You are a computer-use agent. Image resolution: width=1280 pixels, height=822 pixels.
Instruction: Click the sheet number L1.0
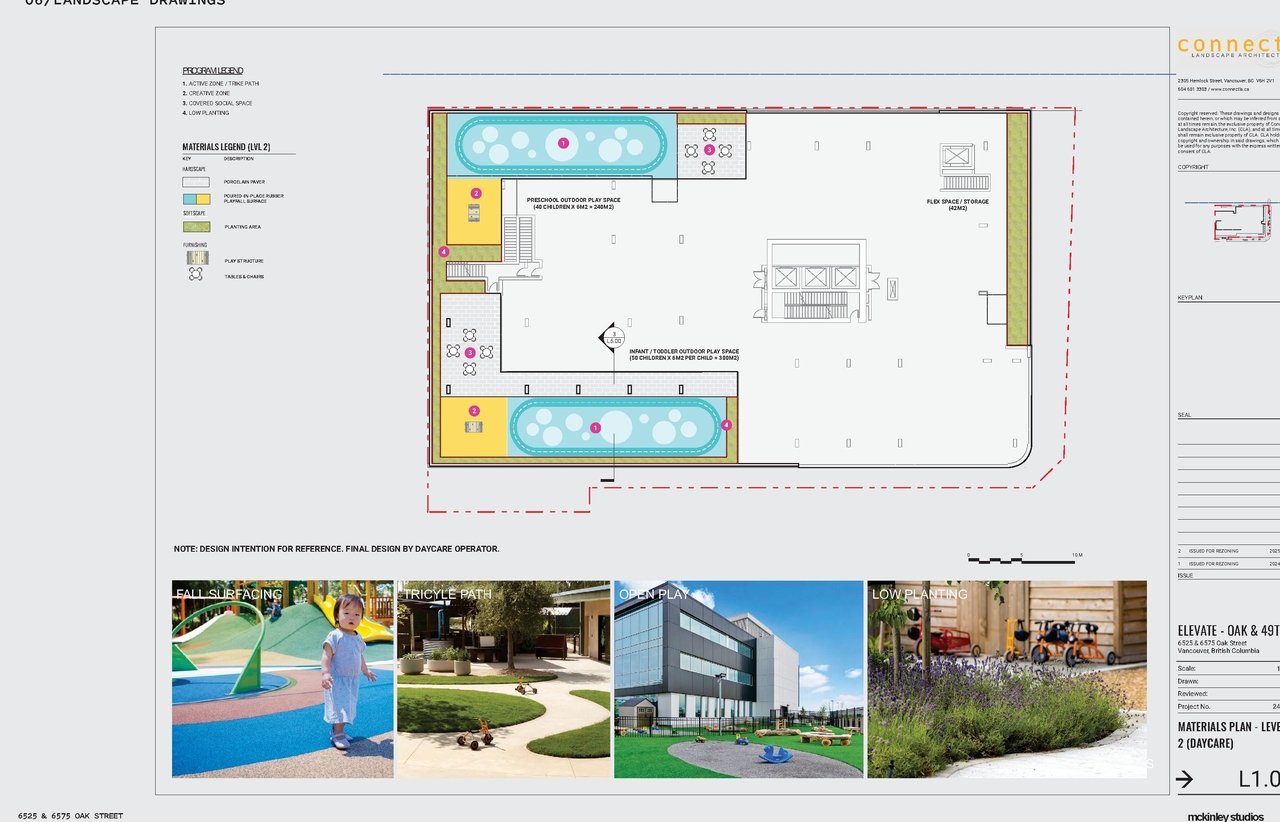coord(1259,779)
